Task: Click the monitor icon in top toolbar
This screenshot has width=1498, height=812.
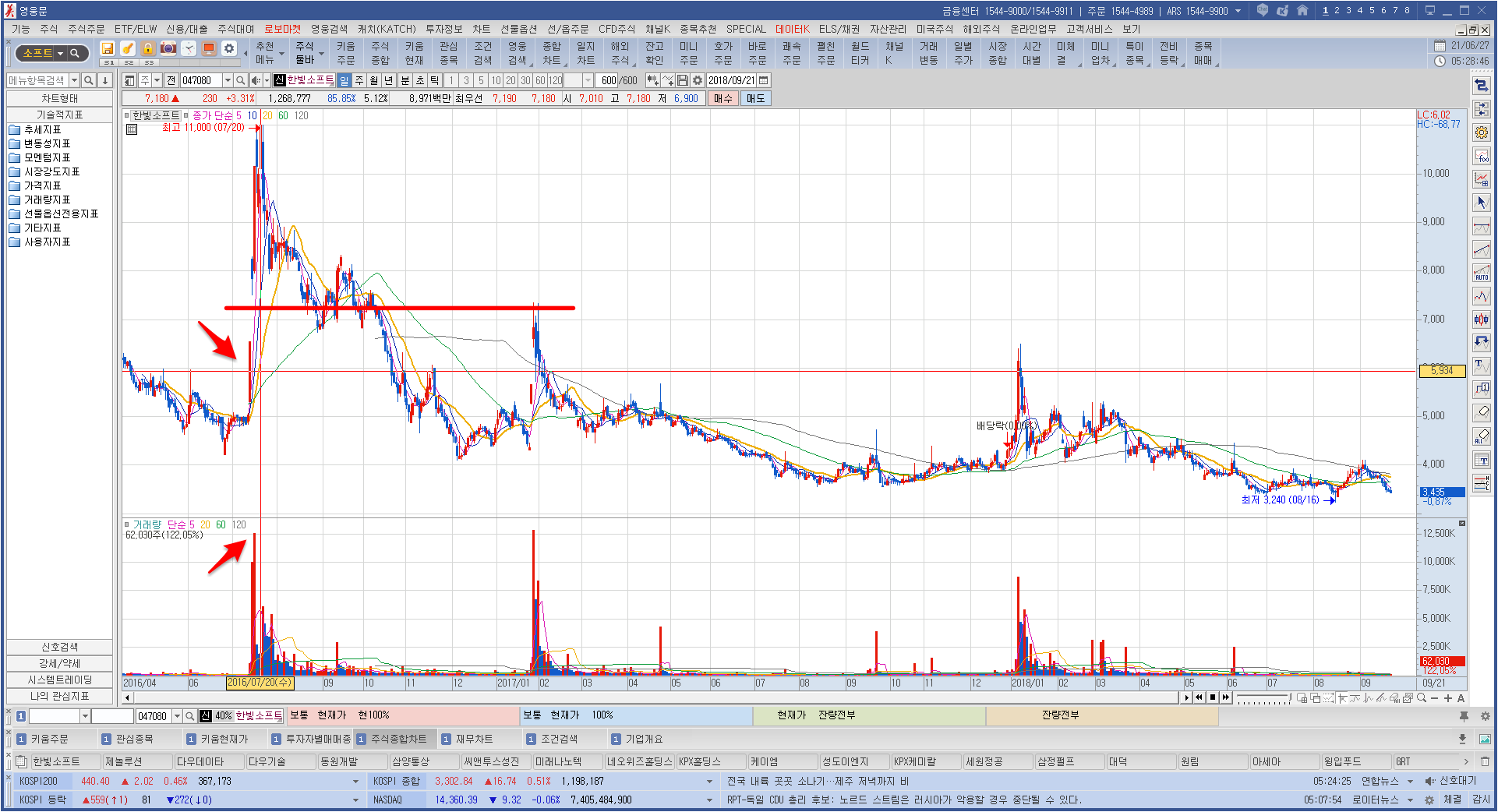Action: pos(209,49)
